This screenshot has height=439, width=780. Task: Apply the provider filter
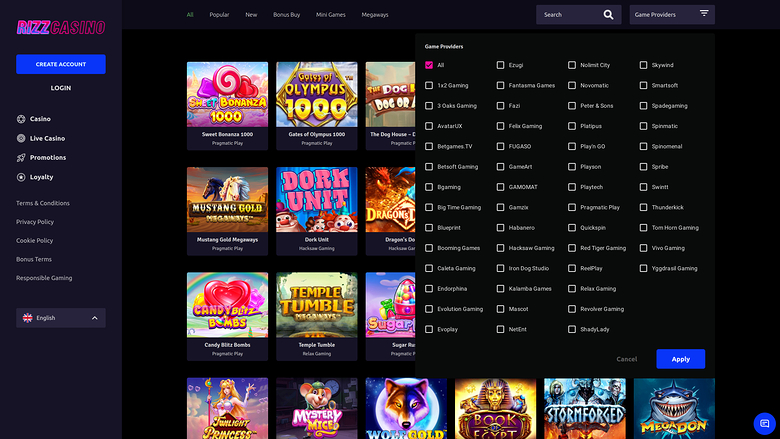point(681,359)
